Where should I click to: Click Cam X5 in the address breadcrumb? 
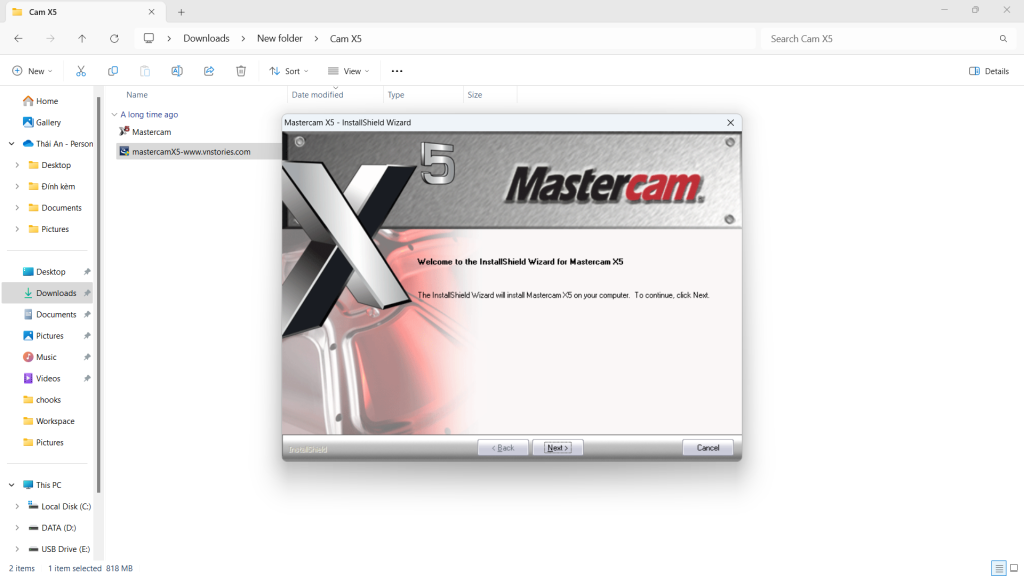(x=345, y=39)
